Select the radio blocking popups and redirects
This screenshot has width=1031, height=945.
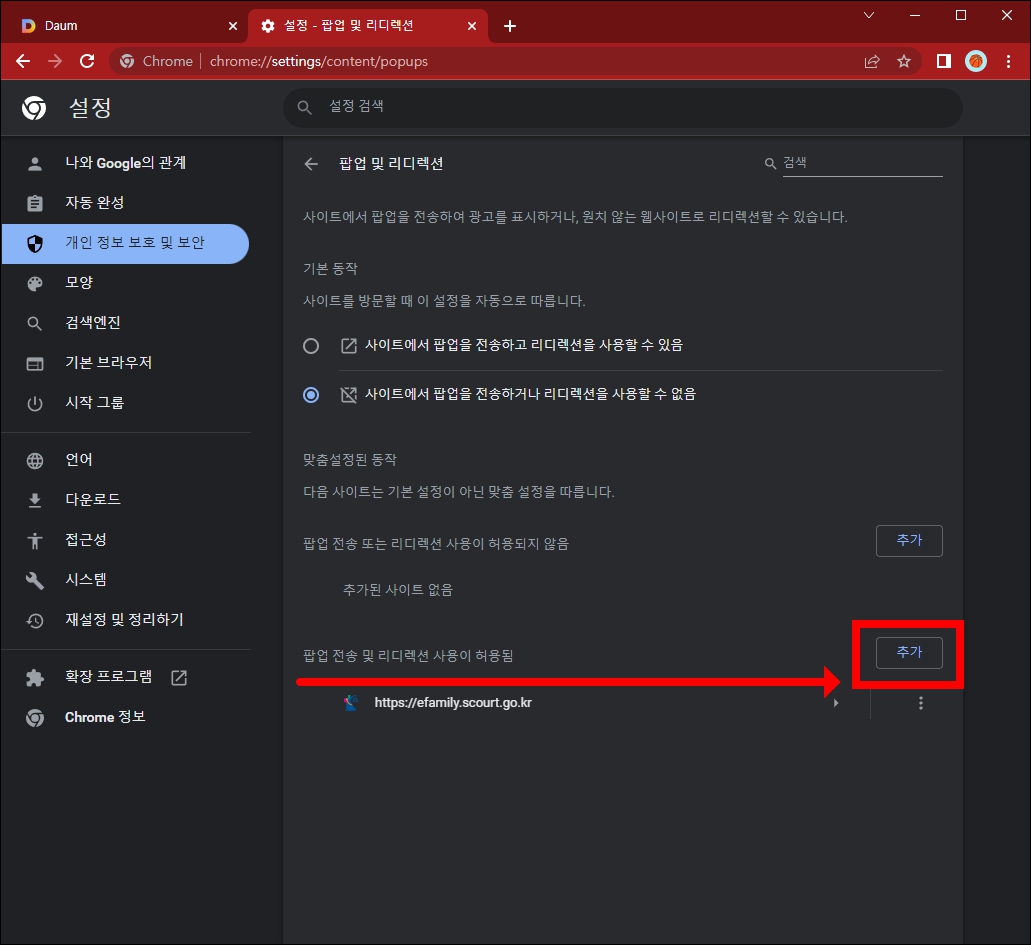(311, 394)
